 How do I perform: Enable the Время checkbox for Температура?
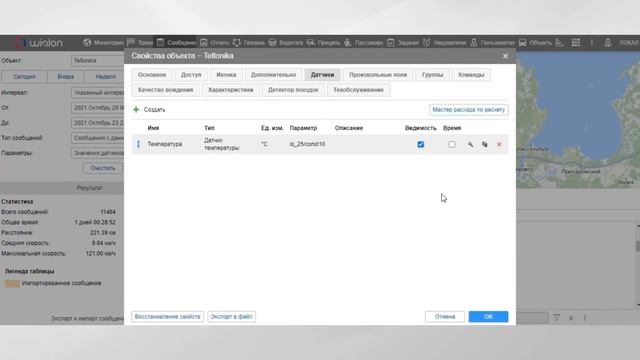[x=452, y=144]
